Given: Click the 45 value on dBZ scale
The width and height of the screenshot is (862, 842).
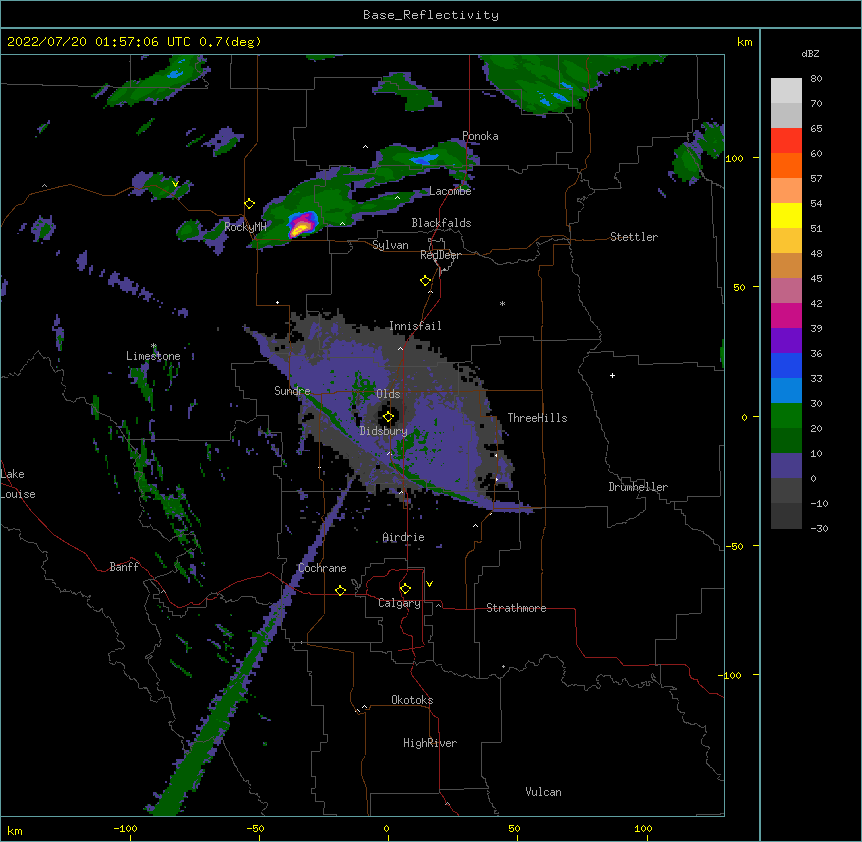Looking at the screenshot, I should tap(816, 279).
